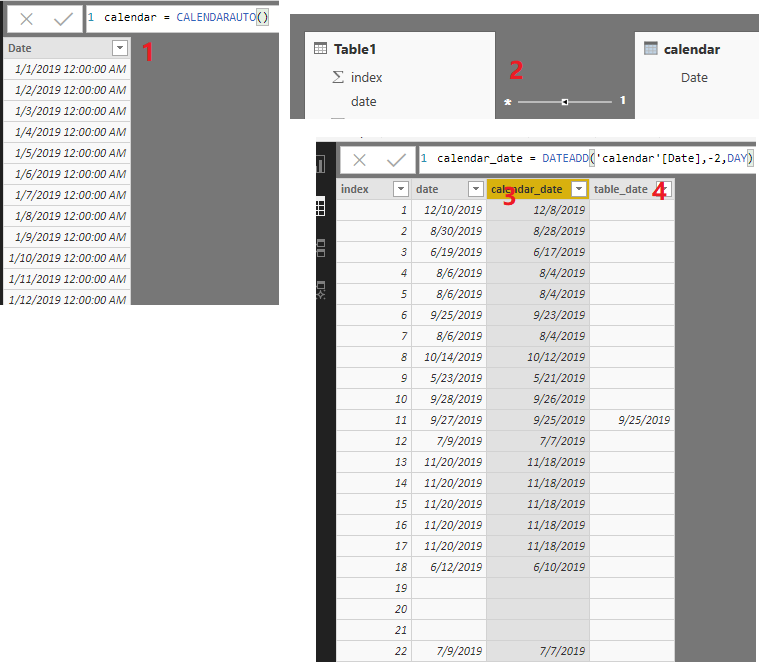Open the calendar_date column filter dropdown

click(x=579, y=189)
